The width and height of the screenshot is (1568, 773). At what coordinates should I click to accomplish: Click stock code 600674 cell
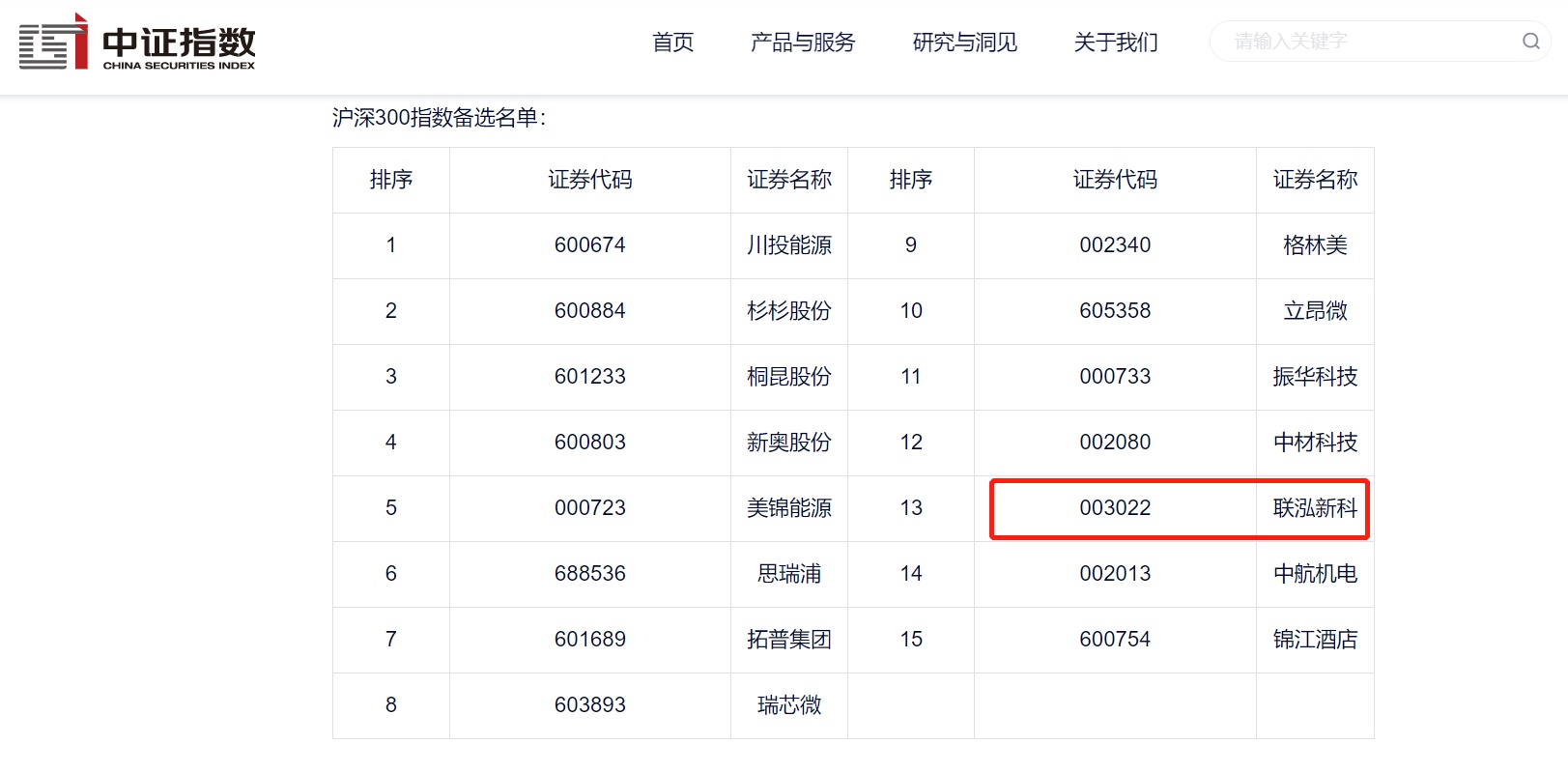[589, 245]
